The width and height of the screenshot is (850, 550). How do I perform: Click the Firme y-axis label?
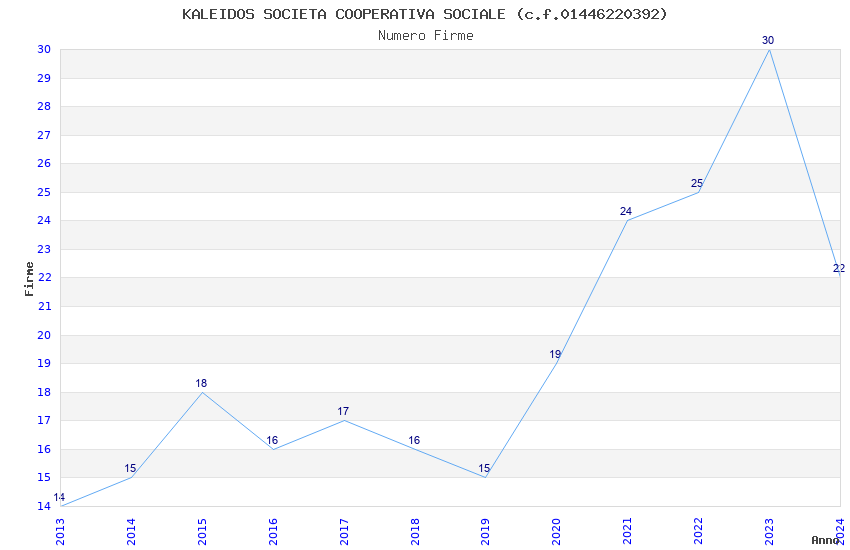pos(29,279)
